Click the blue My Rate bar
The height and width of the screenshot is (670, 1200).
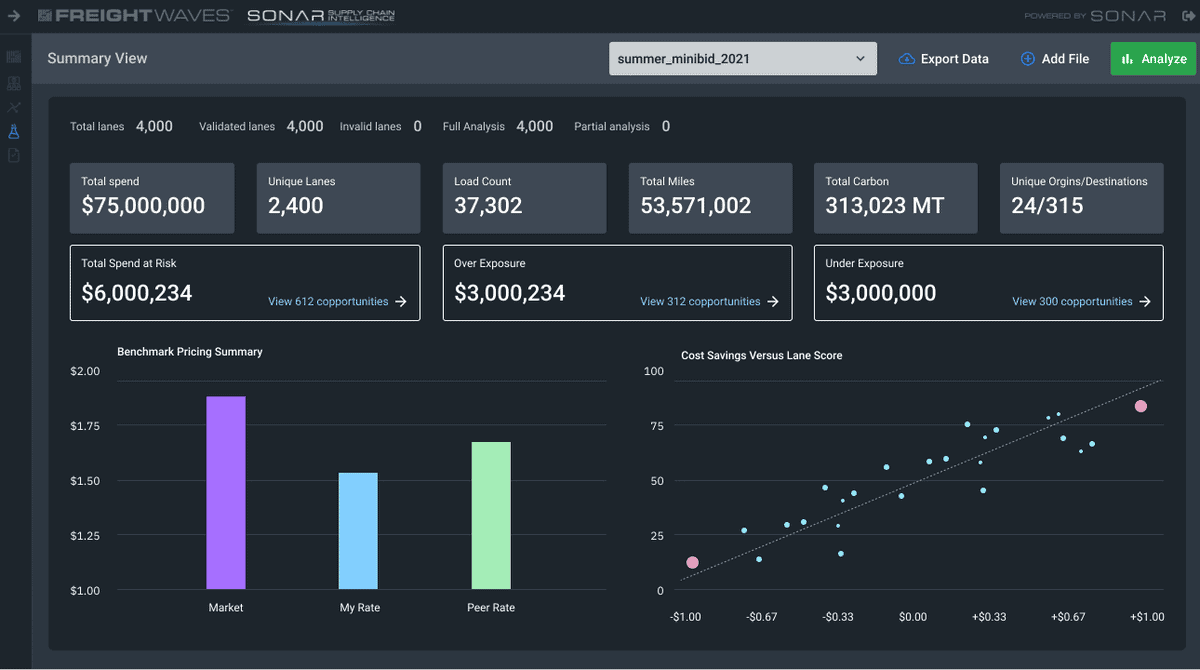pos(358,532)
